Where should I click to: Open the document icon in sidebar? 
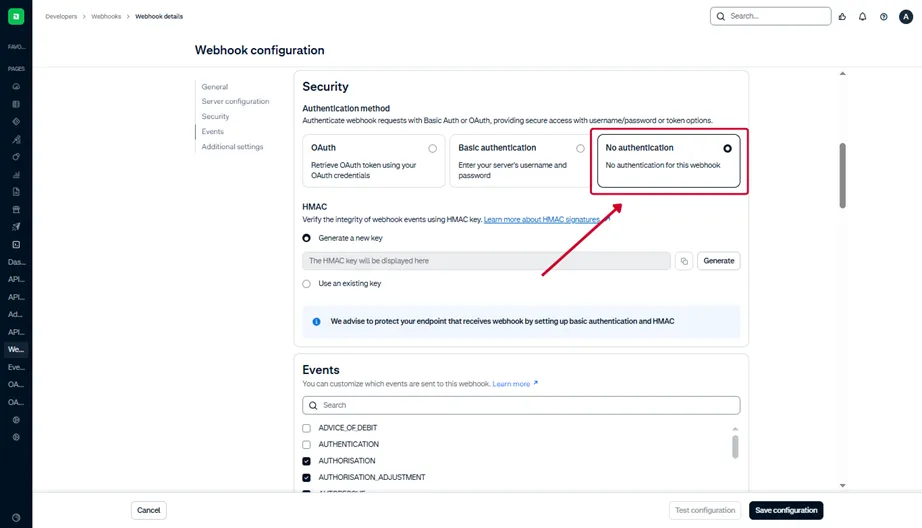(16, 192)
